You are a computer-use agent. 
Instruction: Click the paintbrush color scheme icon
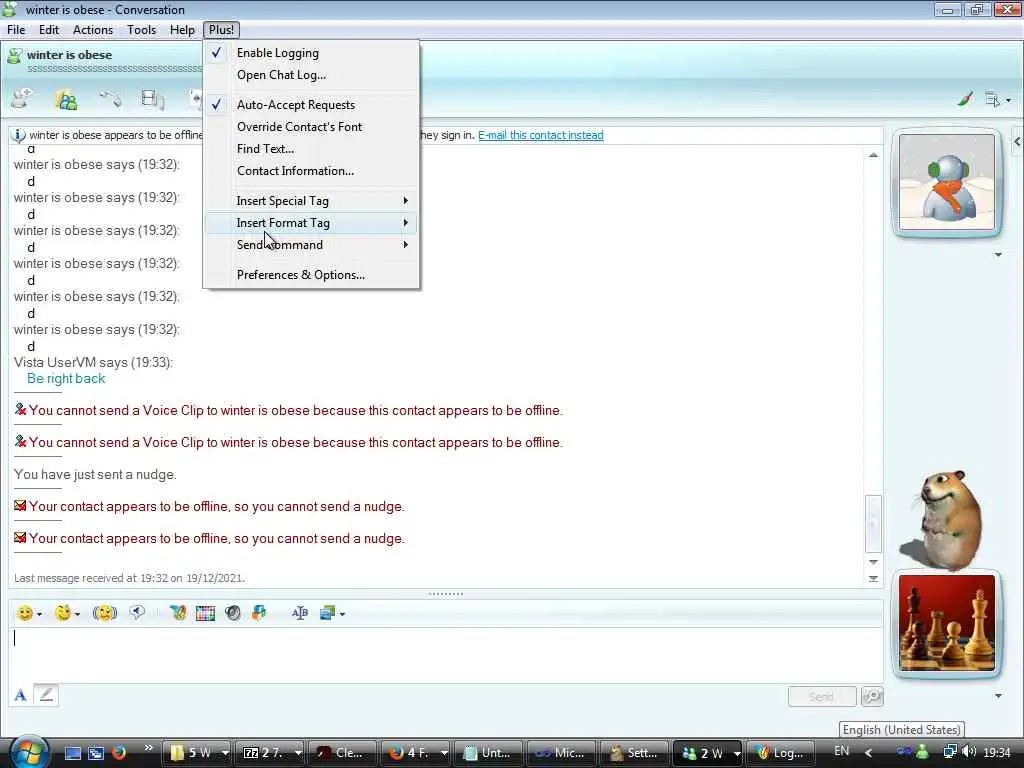pos(965,99)
